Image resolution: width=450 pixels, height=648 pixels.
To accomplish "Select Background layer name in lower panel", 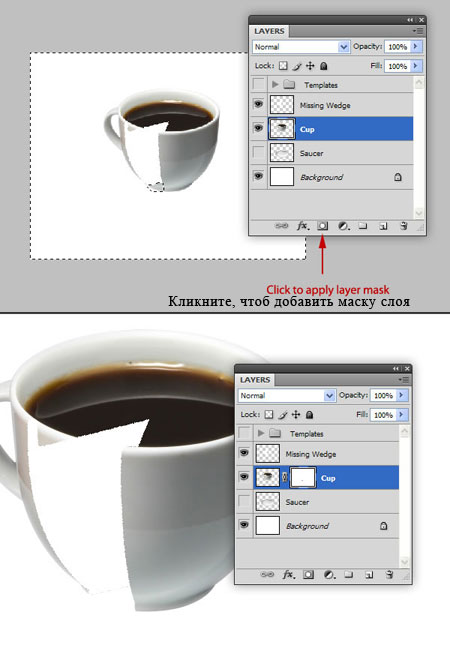I will (x=307, y=526).
